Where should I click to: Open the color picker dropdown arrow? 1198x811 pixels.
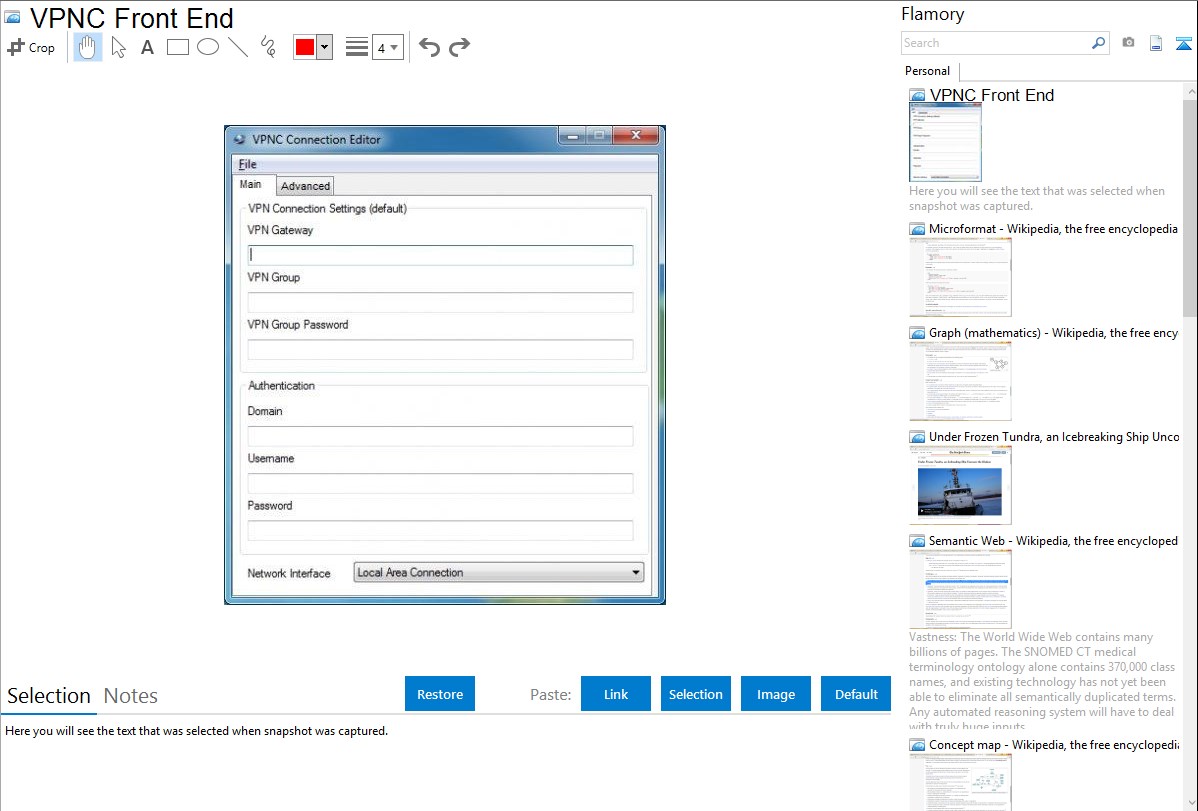(325, 47)
